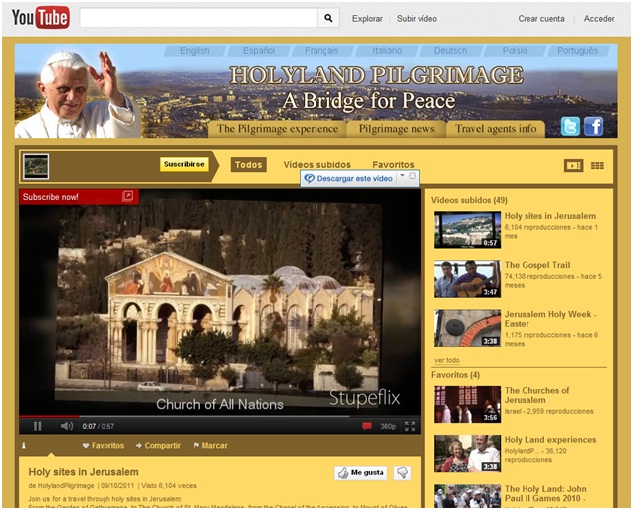
Task: Click HolylandPilgrimage uploader name
Action: (x=66, y=486)
